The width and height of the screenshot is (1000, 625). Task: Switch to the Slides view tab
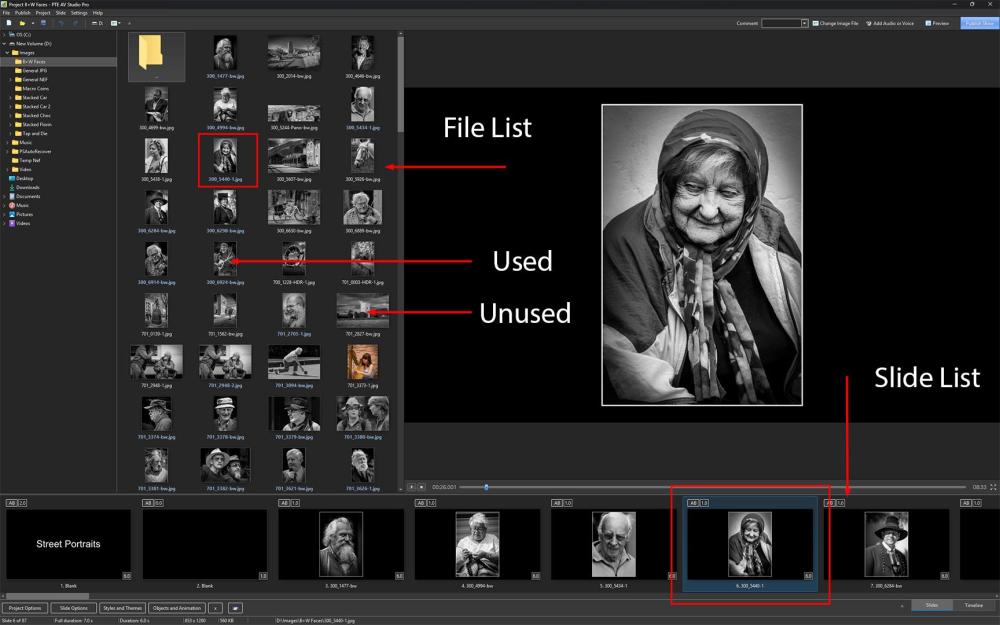pyautogui.click(x=931, y=605)
